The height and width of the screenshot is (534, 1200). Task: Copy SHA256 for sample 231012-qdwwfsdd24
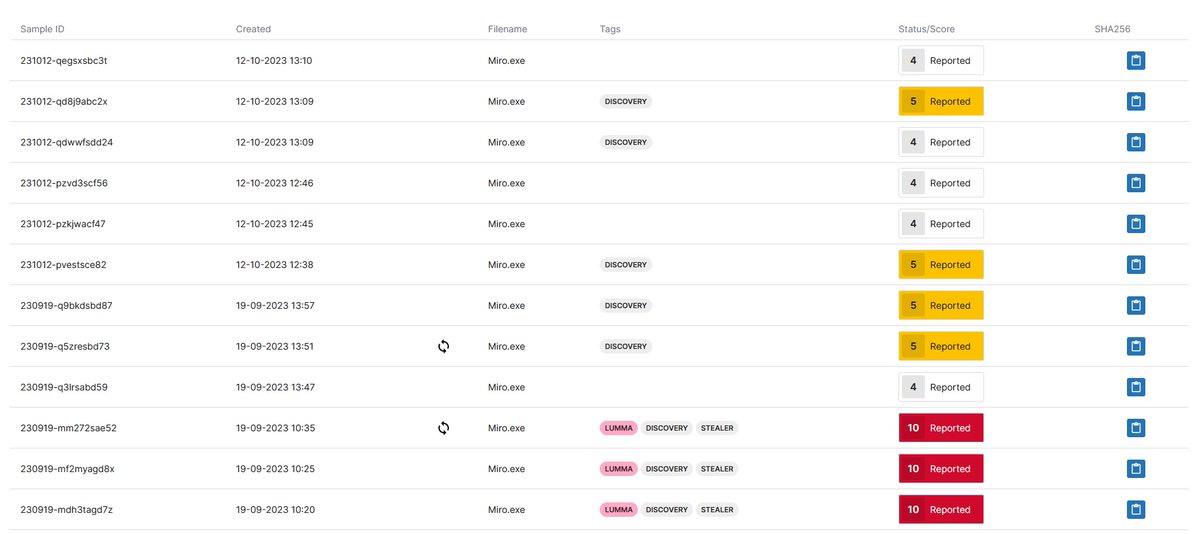(x=1135, y=142)
